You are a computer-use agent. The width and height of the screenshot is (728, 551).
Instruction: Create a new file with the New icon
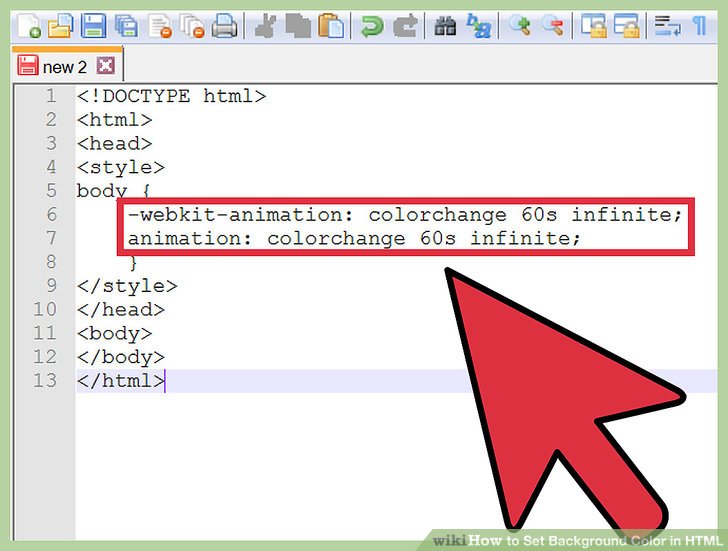(29, 26)
